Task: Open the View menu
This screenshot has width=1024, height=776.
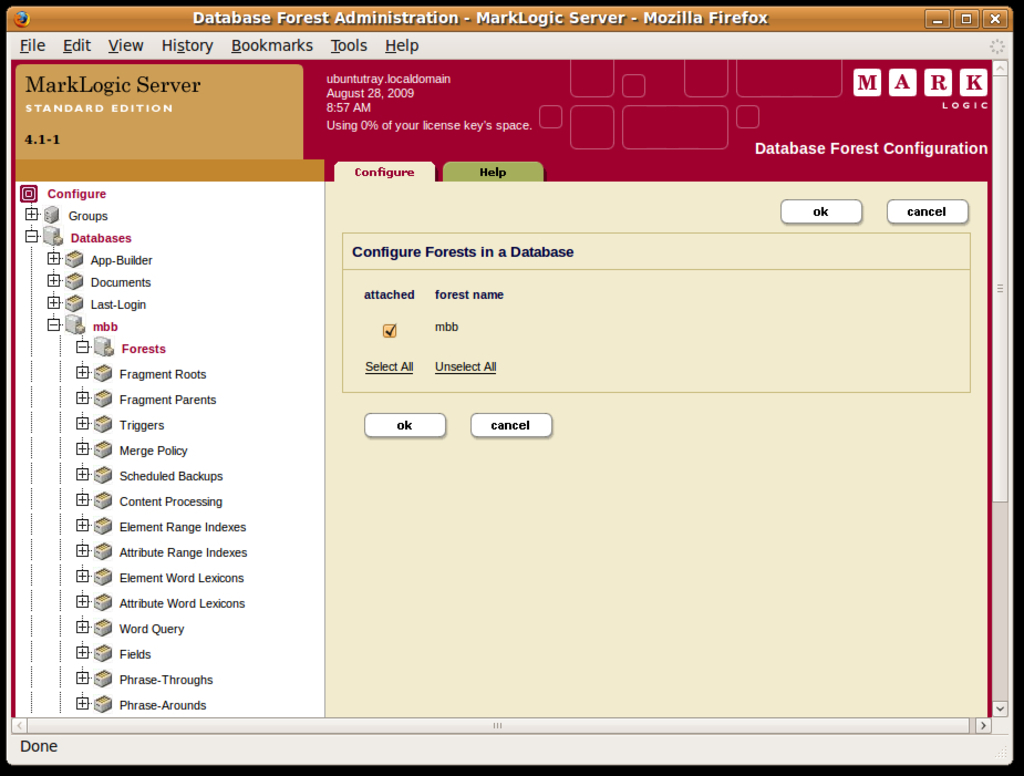Action: click(x=125, y=46)
